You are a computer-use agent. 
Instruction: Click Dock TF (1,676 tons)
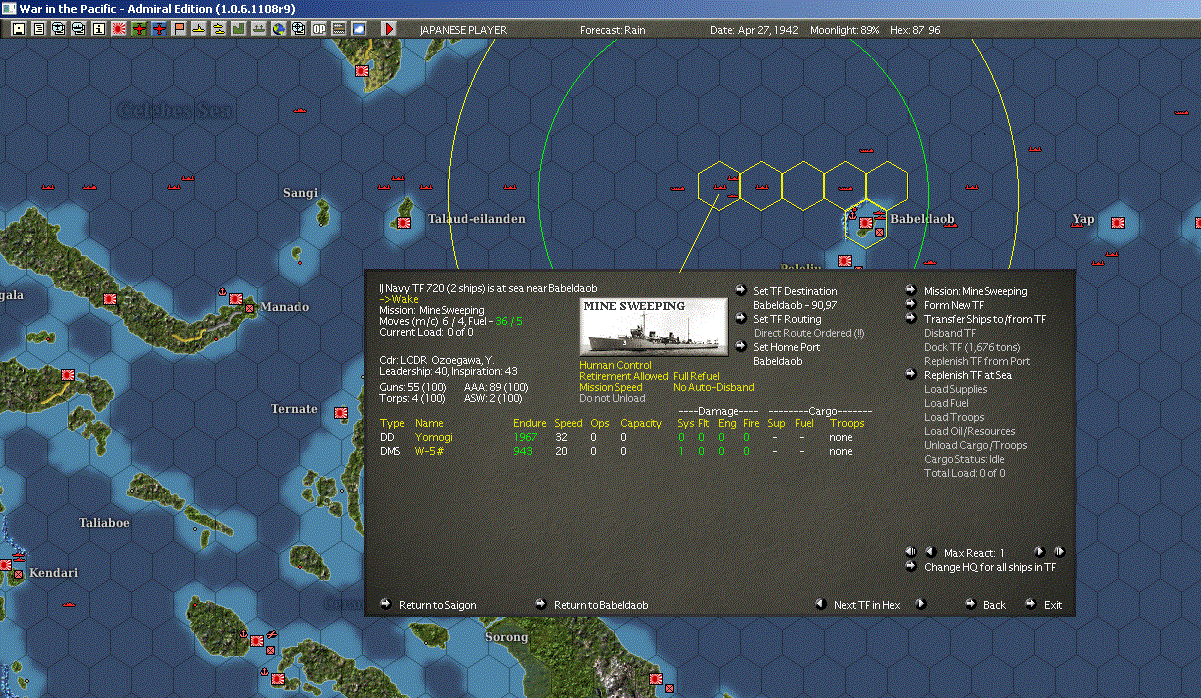click(x=972, y=347)
